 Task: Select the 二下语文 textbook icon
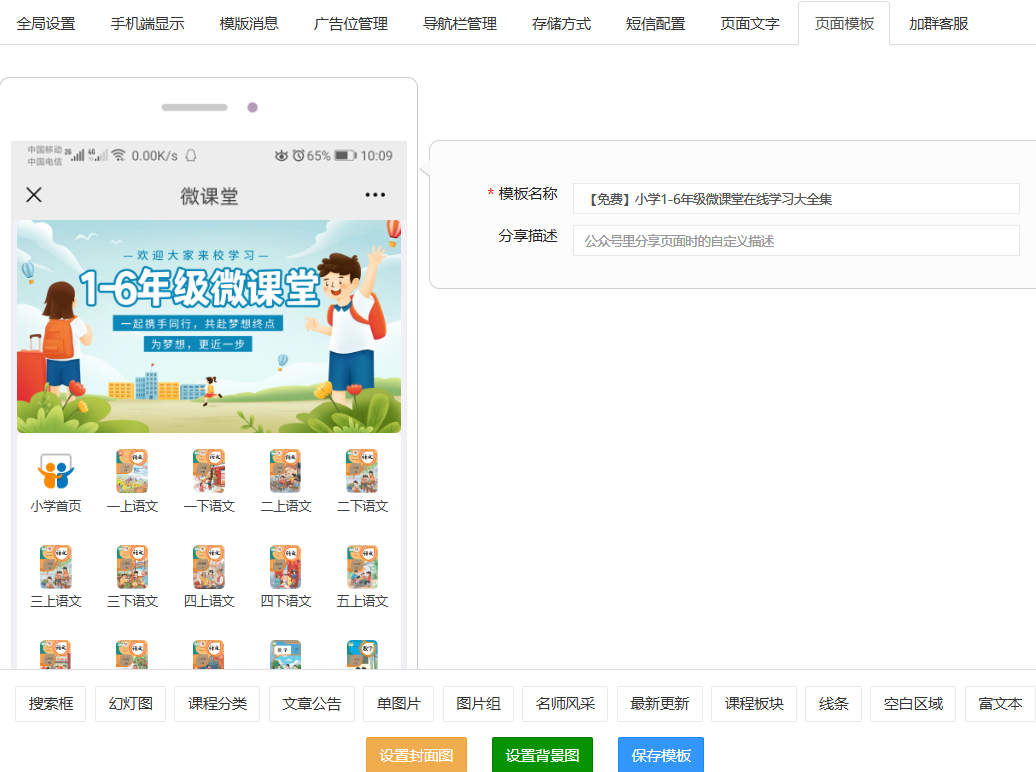click(362, 471)
